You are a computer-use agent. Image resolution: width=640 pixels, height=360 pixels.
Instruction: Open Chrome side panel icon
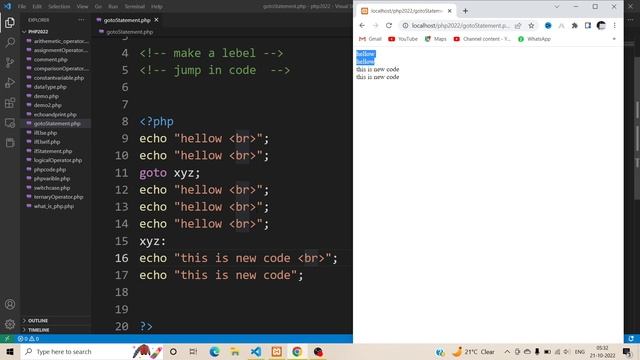click(588, 25)
